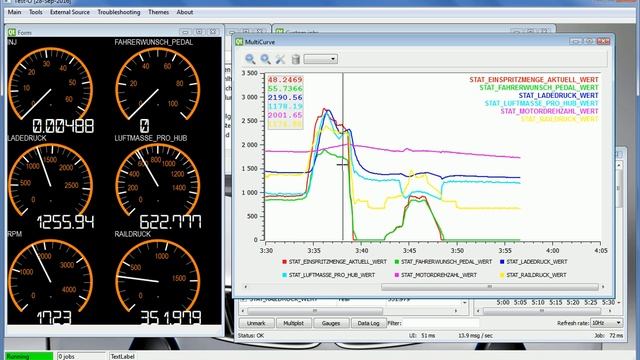Click the Multiplot button
640x360 pixels.
click(x=293, y=323)
